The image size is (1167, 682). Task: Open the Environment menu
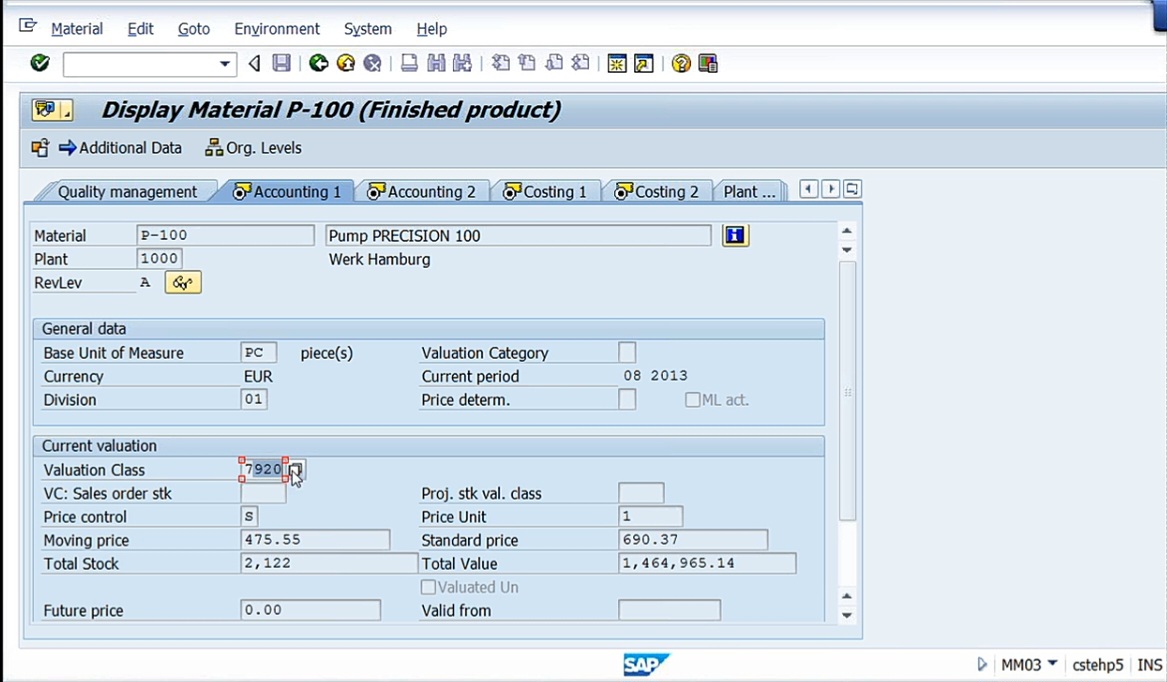(277, 29)
